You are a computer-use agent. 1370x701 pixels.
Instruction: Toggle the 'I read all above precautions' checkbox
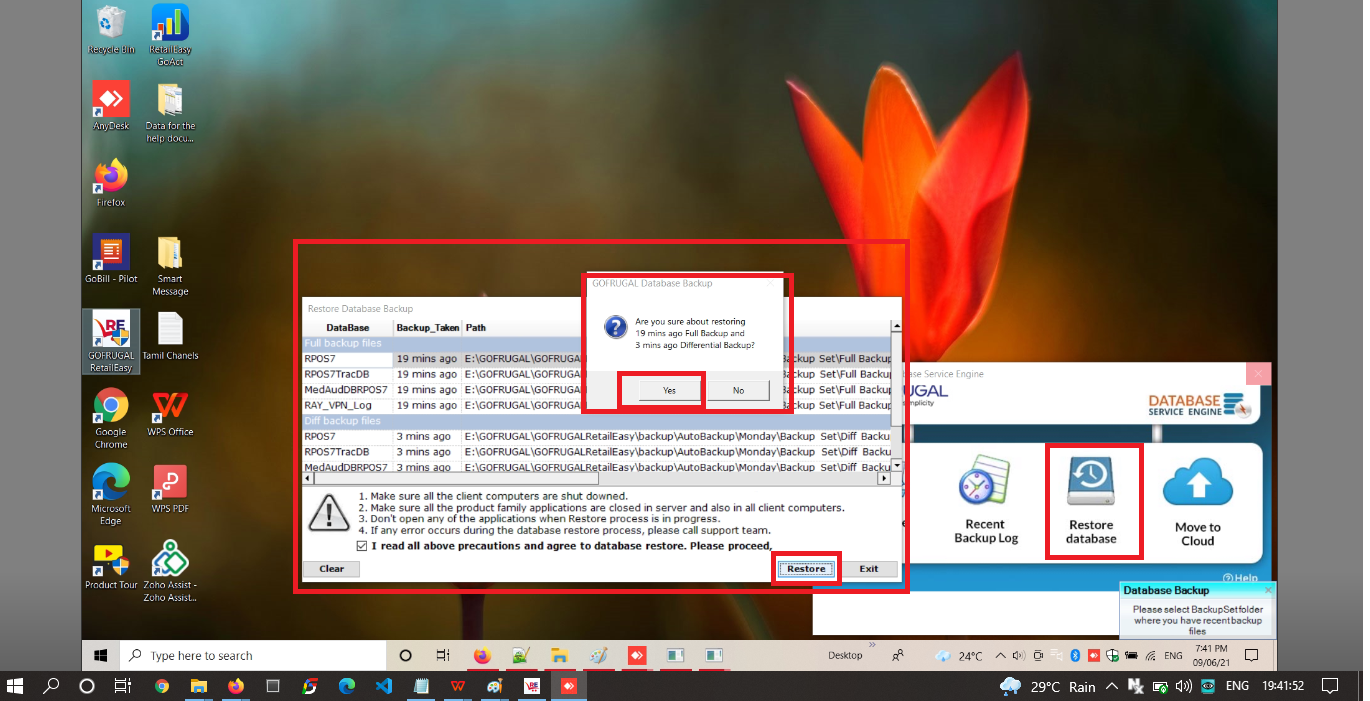coord(362,546)
